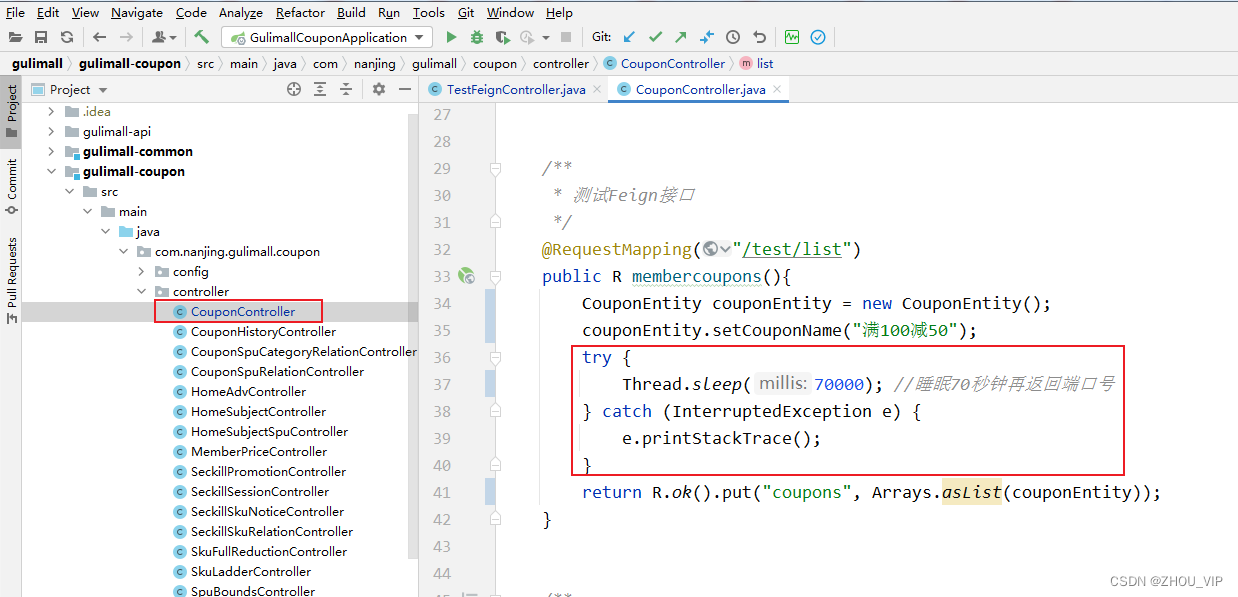The width and height of the screenshot is (1238, 597).
Task: Run the application with green play icon
Action: [451, 37]
